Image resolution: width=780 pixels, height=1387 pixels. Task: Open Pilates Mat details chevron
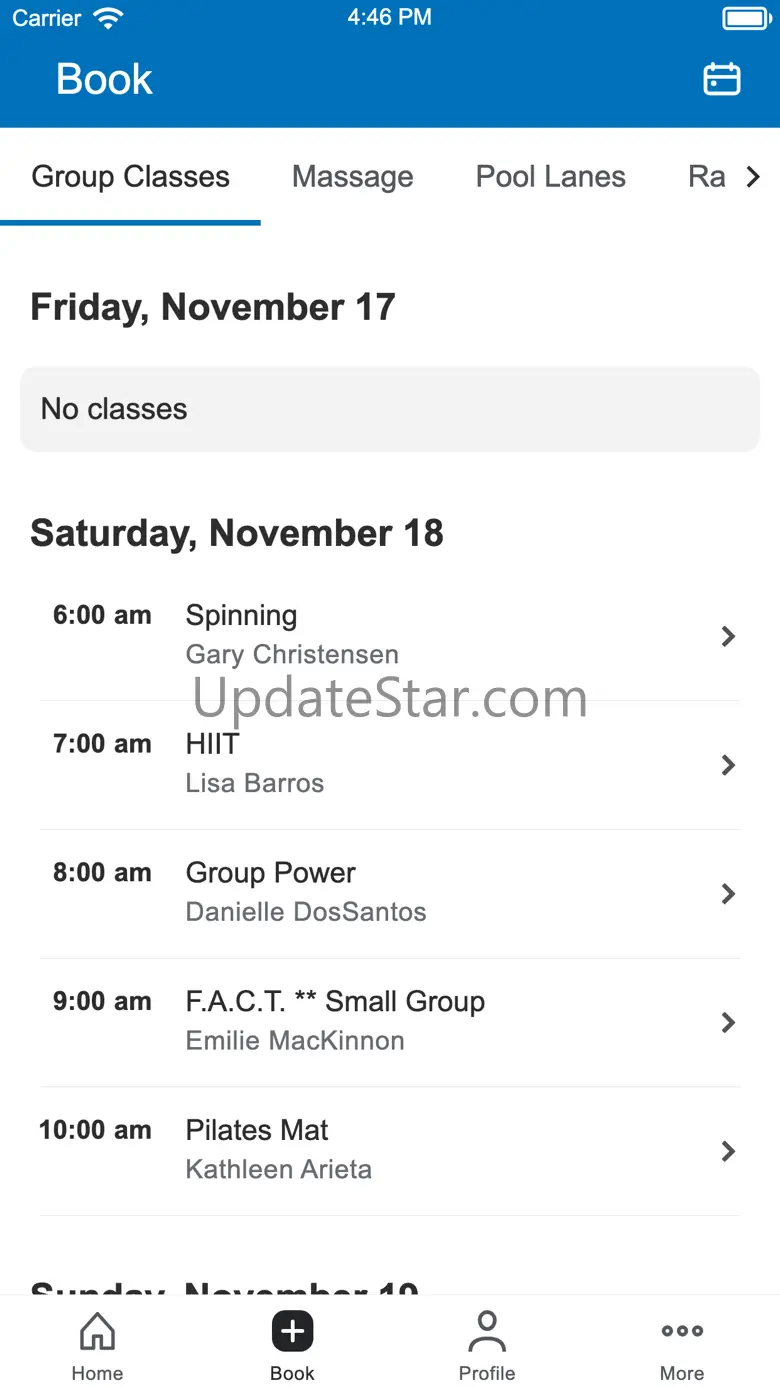tap(728, 1151)
